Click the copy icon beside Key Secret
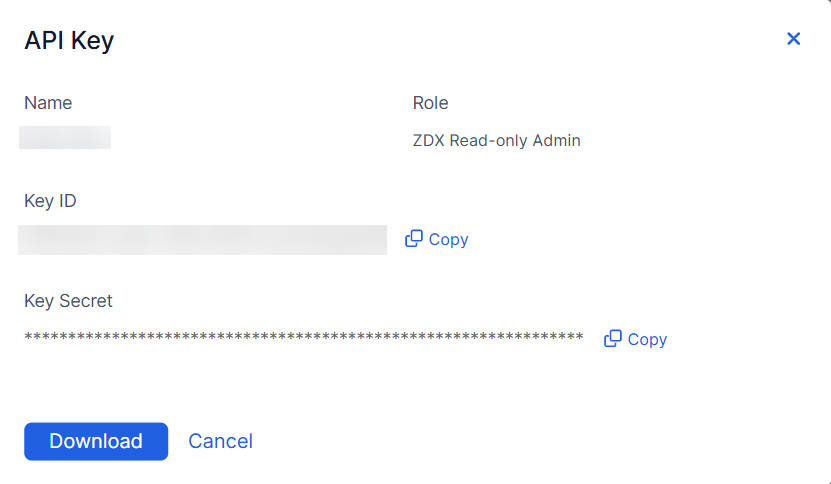This screenshot has width=831, height=484. click(x=613, y=339)
